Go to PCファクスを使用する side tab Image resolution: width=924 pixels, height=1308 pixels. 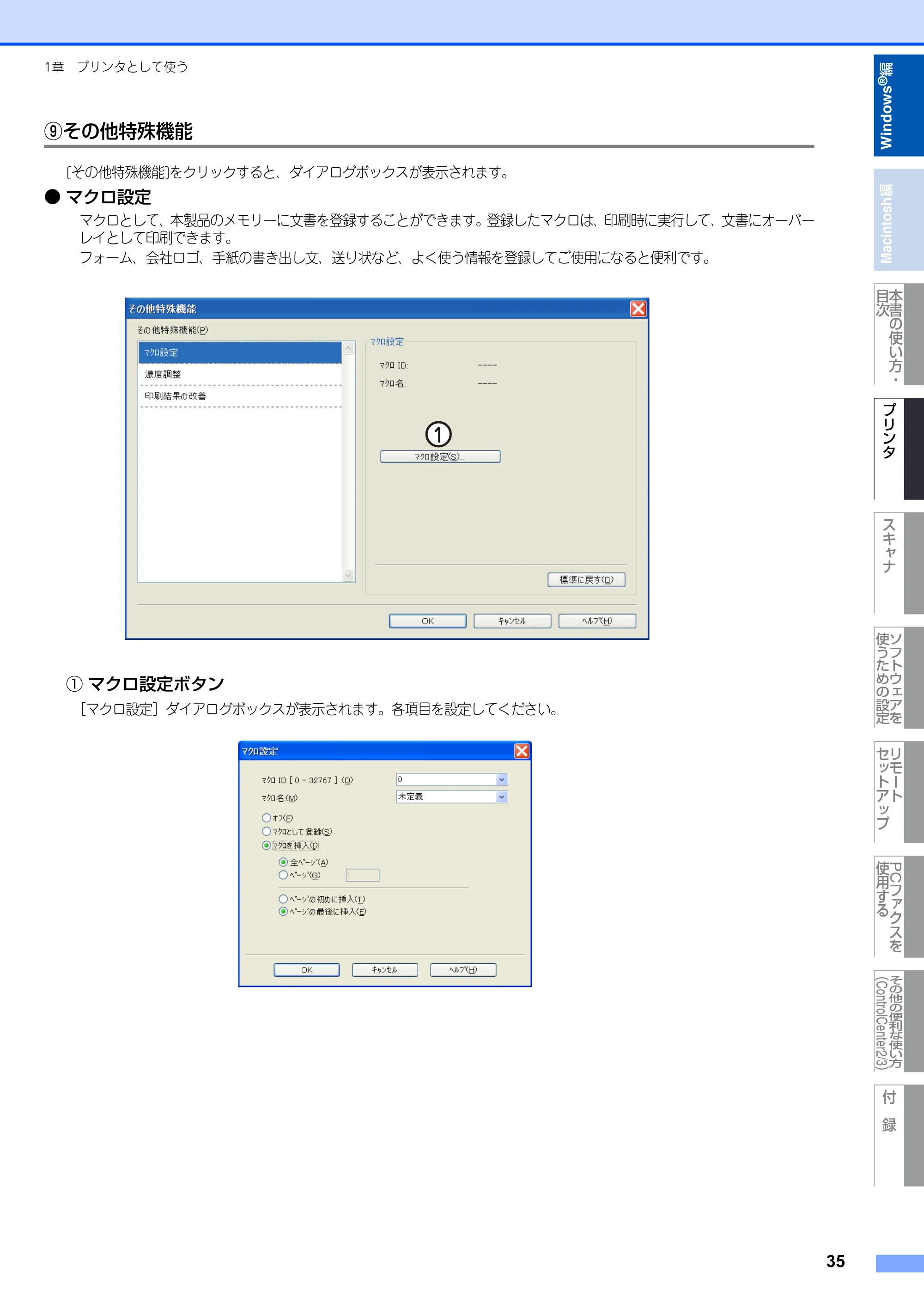(x=899, y=907)
